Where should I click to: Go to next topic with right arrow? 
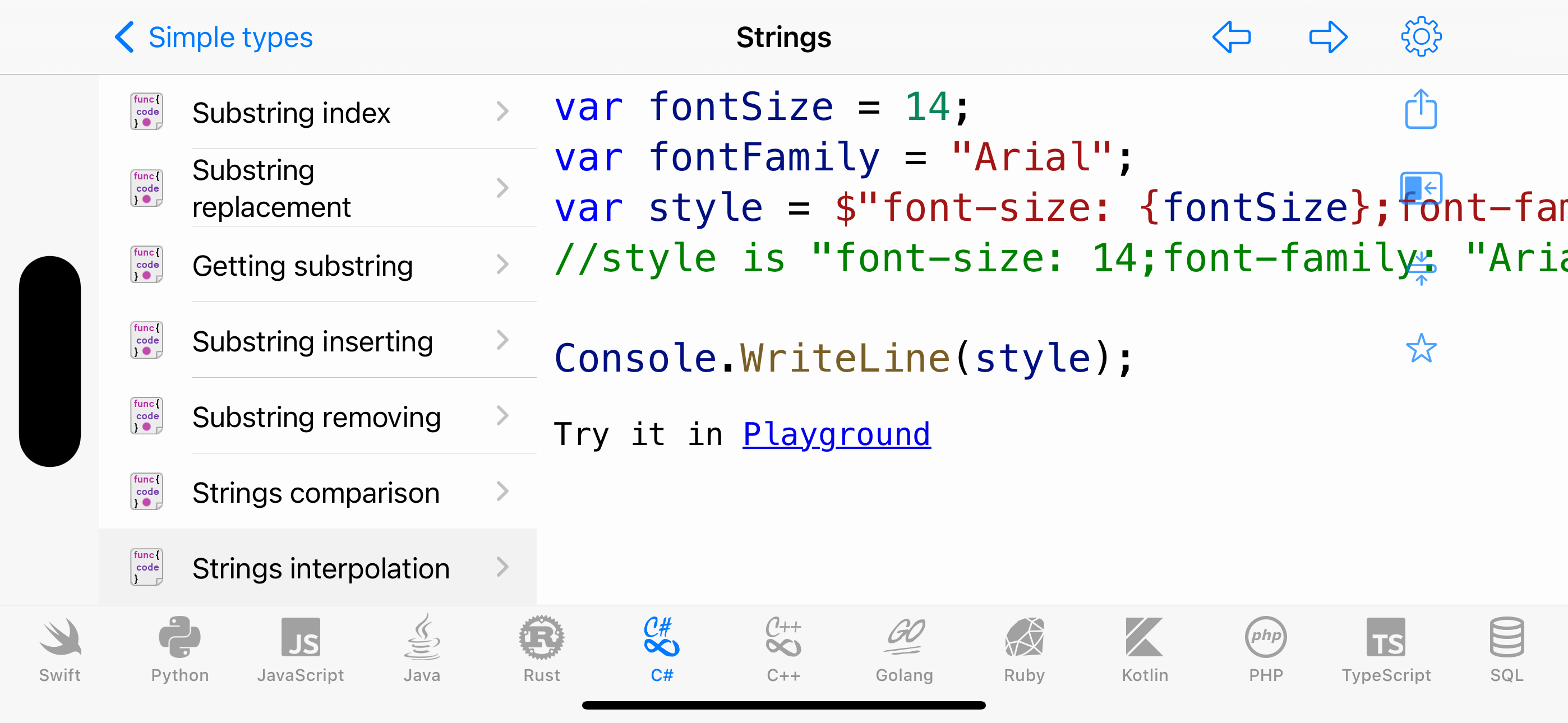point(1328,37)
